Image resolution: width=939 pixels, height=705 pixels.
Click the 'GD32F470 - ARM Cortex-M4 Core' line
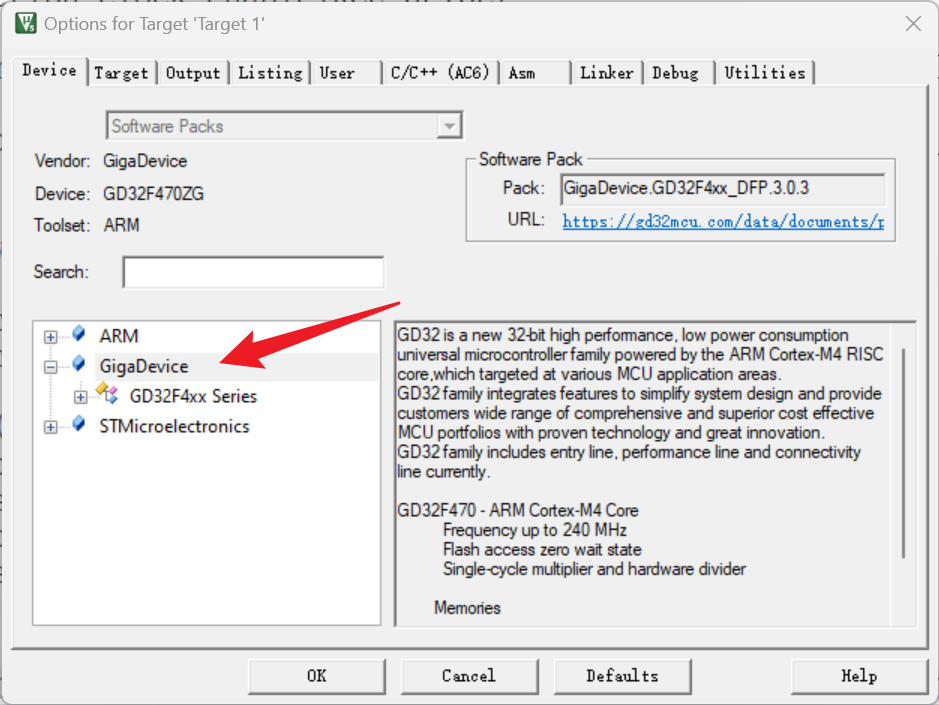point(518,510)
